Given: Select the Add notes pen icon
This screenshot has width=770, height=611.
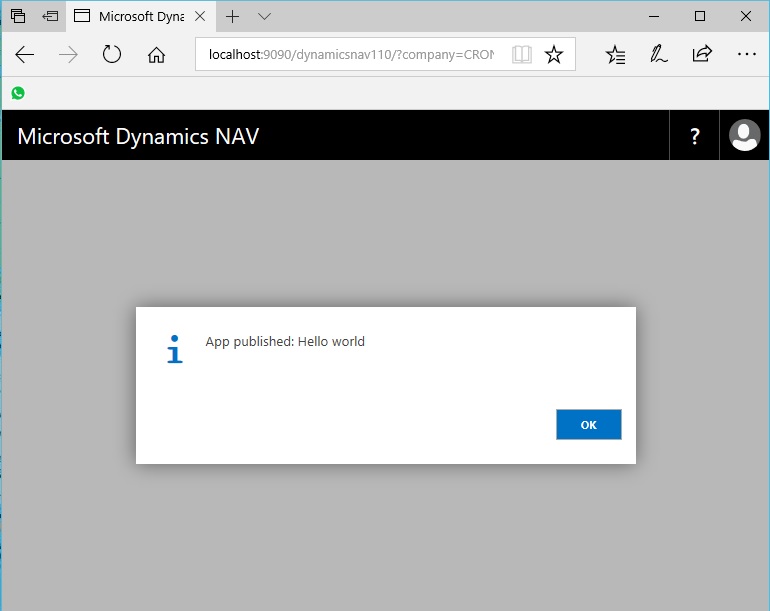Looking at the screenshot, I should click(658, 55).
